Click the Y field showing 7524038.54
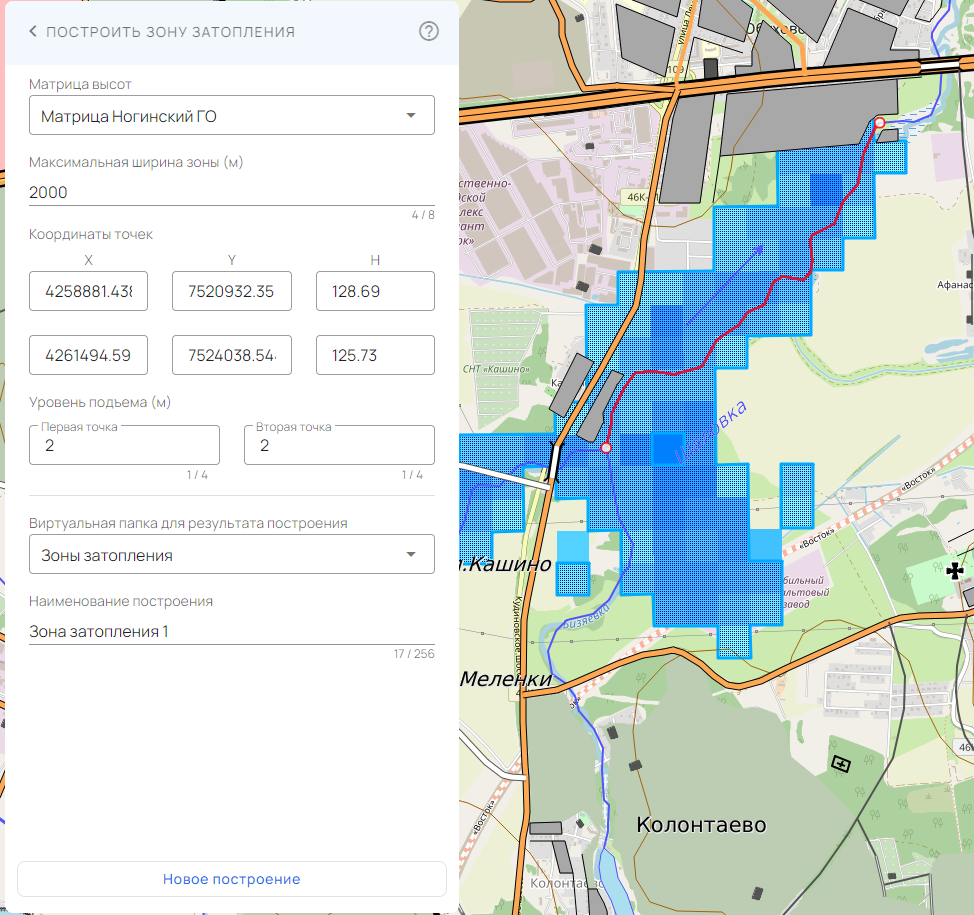The width and height of the screenshot is (974, 915). tap(231, 354)
